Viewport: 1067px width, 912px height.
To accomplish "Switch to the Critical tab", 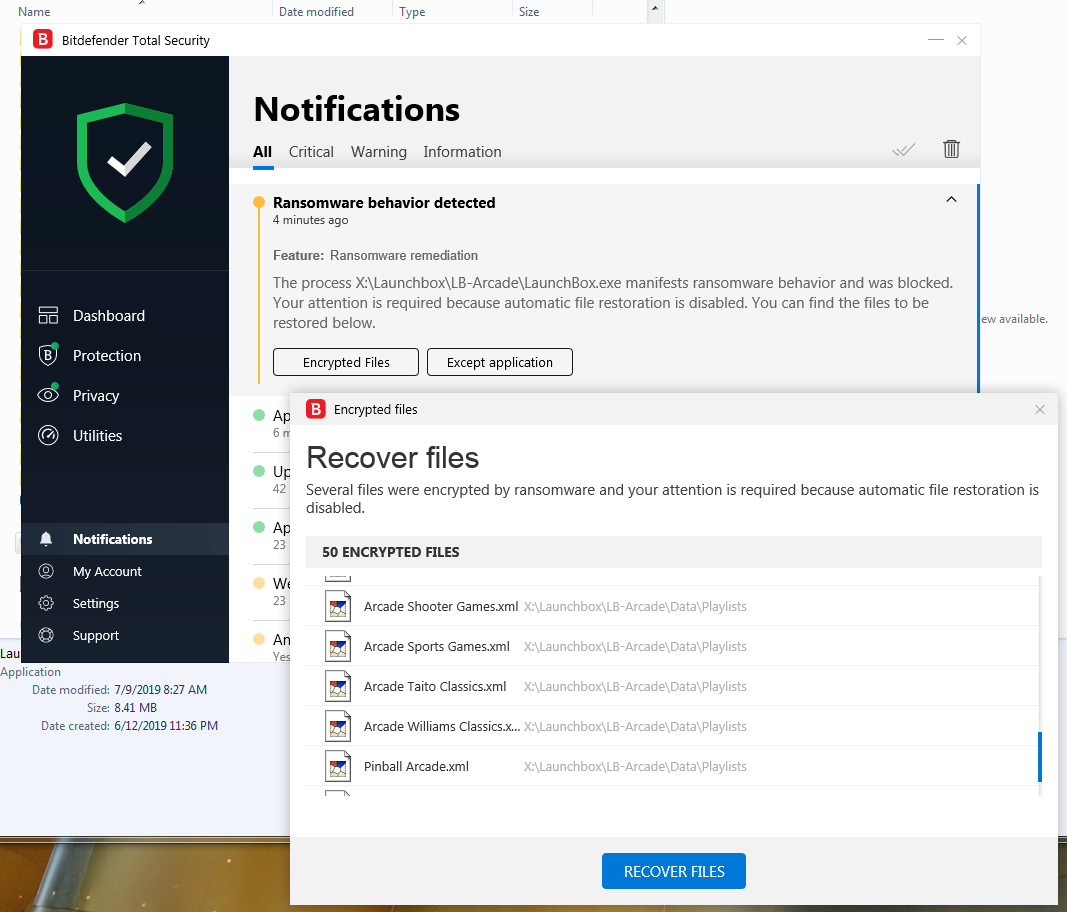I will coord(311,152).
